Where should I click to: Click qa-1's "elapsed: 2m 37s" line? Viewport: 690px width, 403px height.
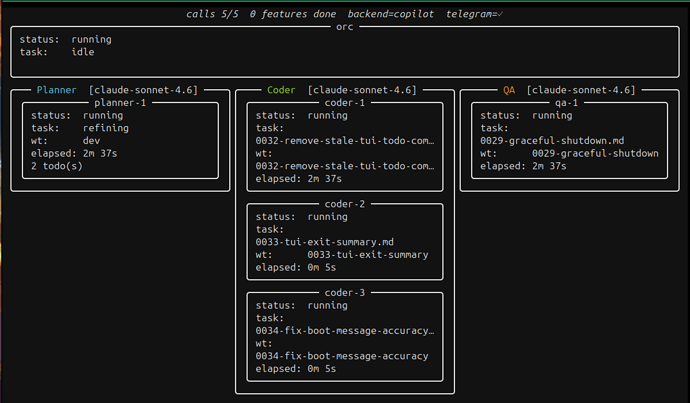tap(523, 166)
